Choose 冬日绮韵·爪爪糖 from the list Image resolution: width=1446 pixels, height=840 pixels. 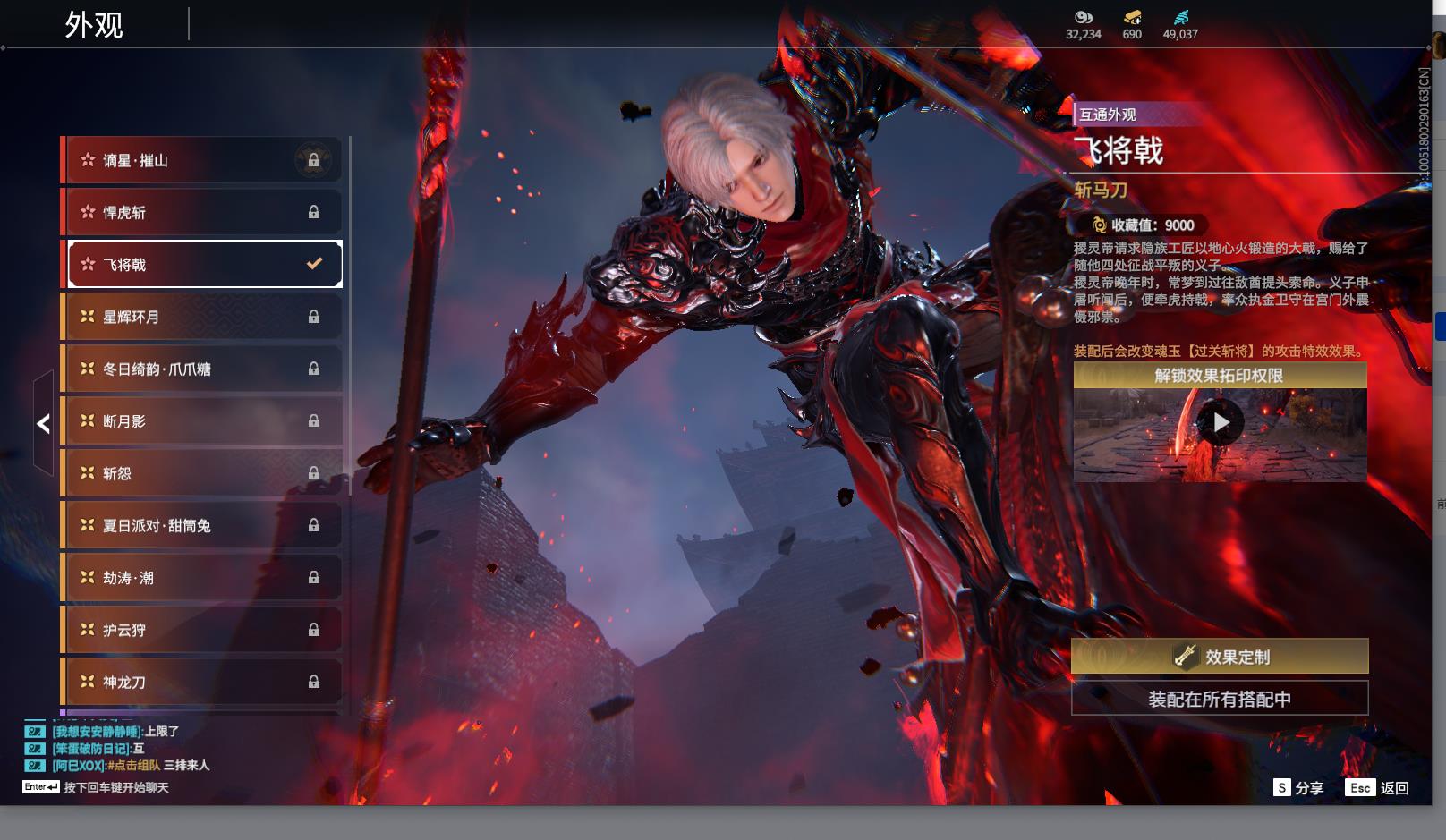[201, 369]
